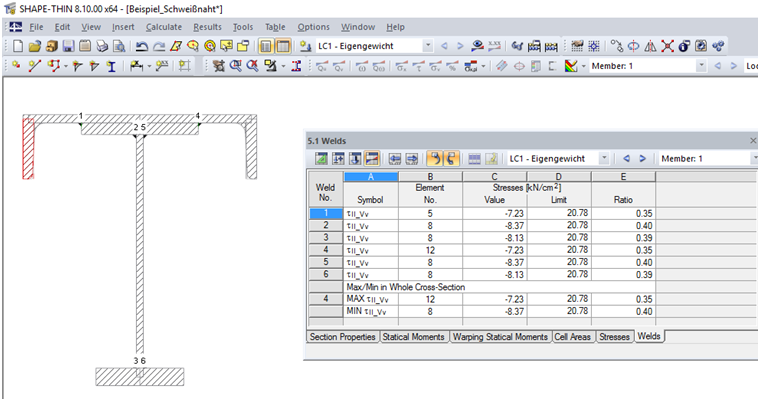Click the red zoom cancel magnifier icon
The width and height of the screenshot is (760, 399).
[x=252, y=65]
